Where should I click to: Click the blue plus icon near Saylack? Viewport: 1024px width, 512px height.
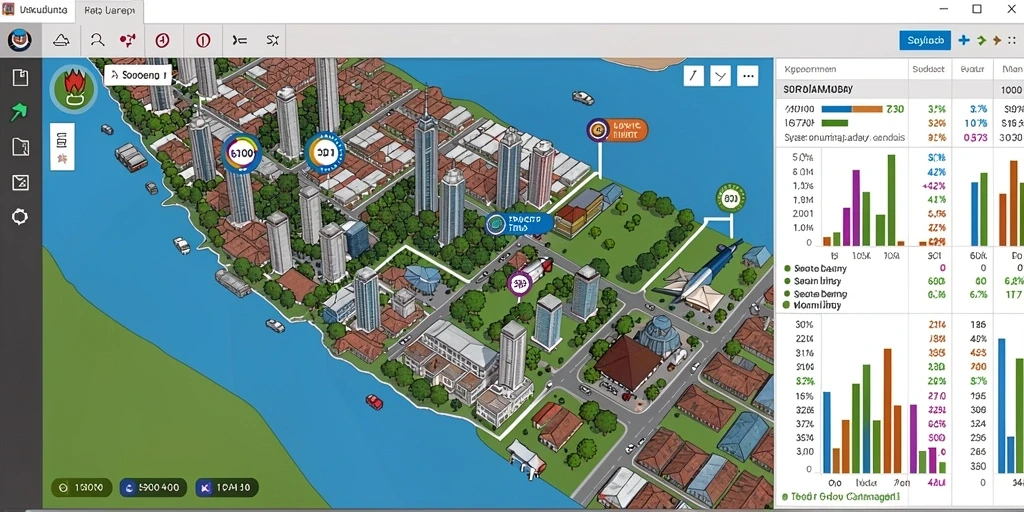tap(964, 40)
